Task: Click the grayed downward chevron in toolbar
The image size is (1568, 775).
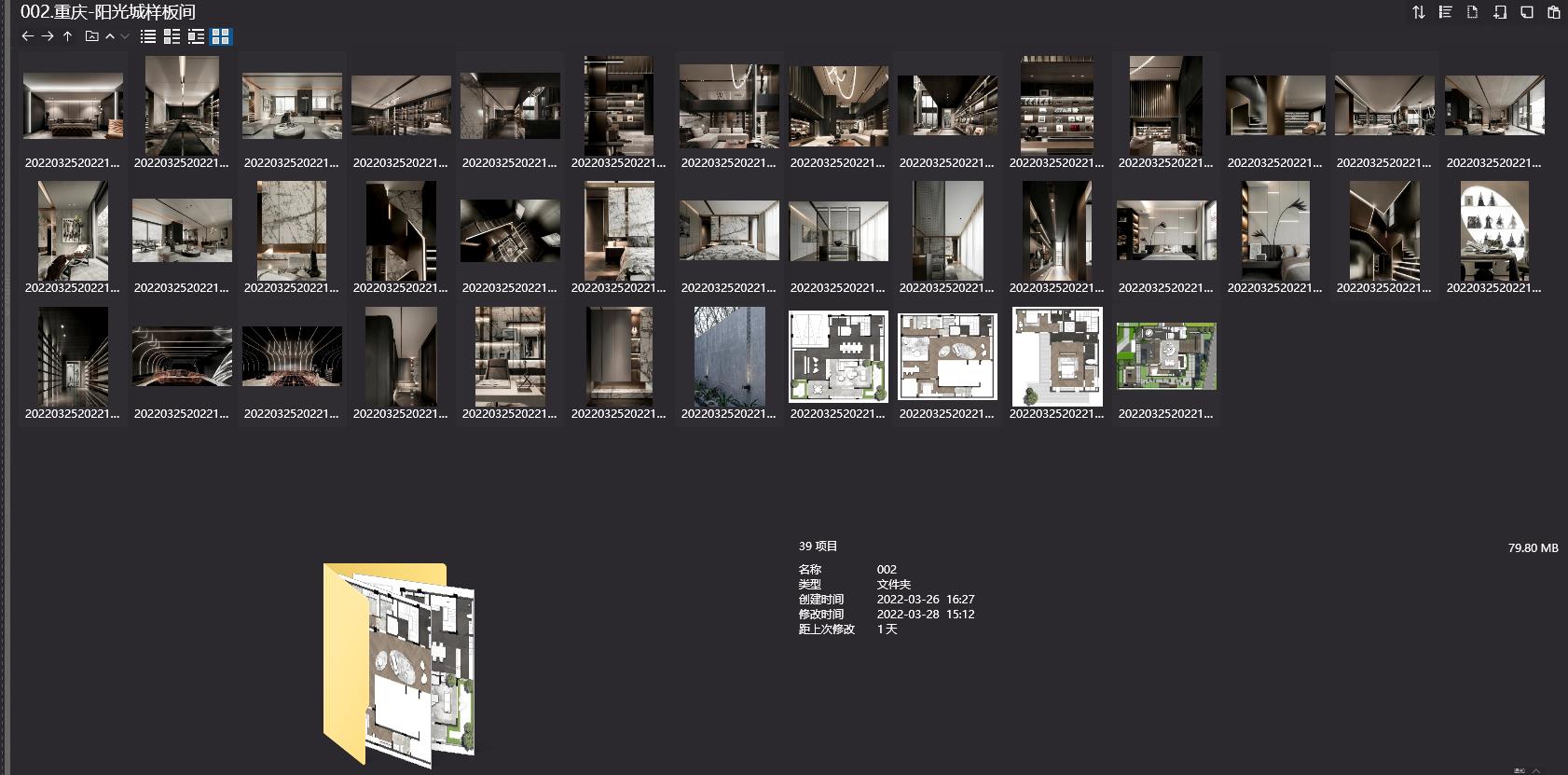Action: (x=125, y=36)
